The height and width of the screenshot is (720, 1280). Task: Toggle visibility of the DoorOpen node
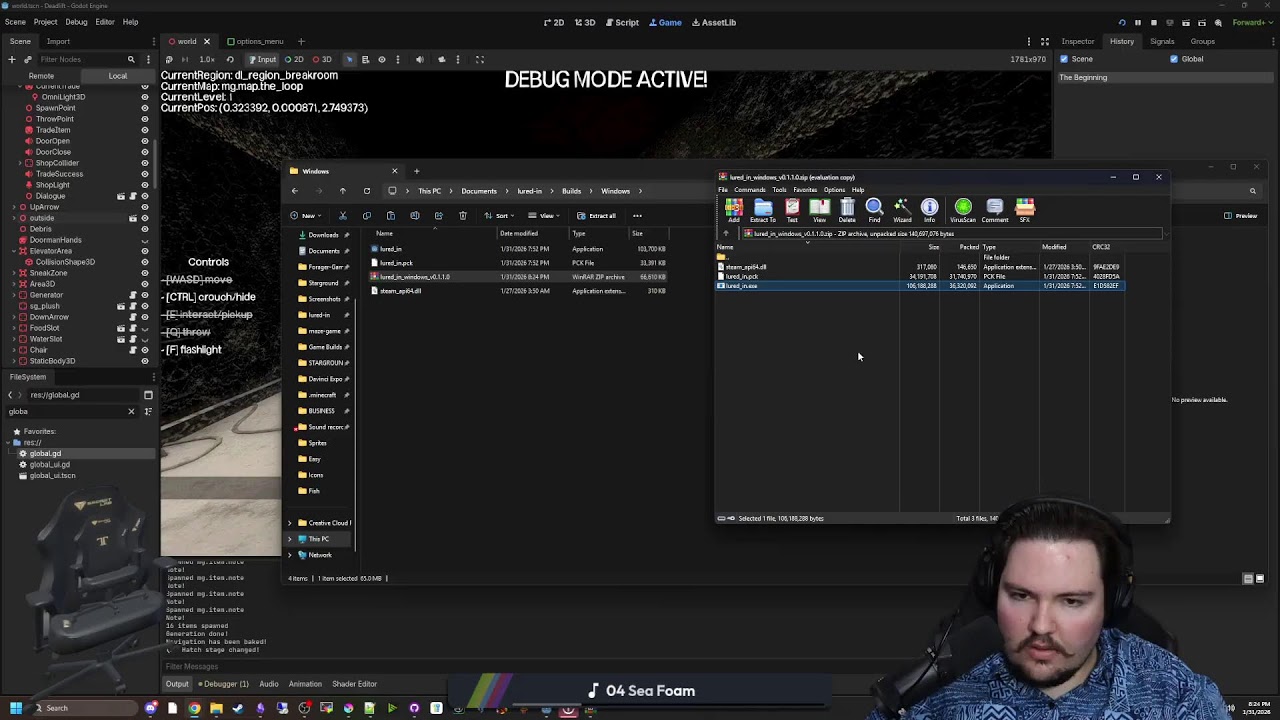point(144,141)
